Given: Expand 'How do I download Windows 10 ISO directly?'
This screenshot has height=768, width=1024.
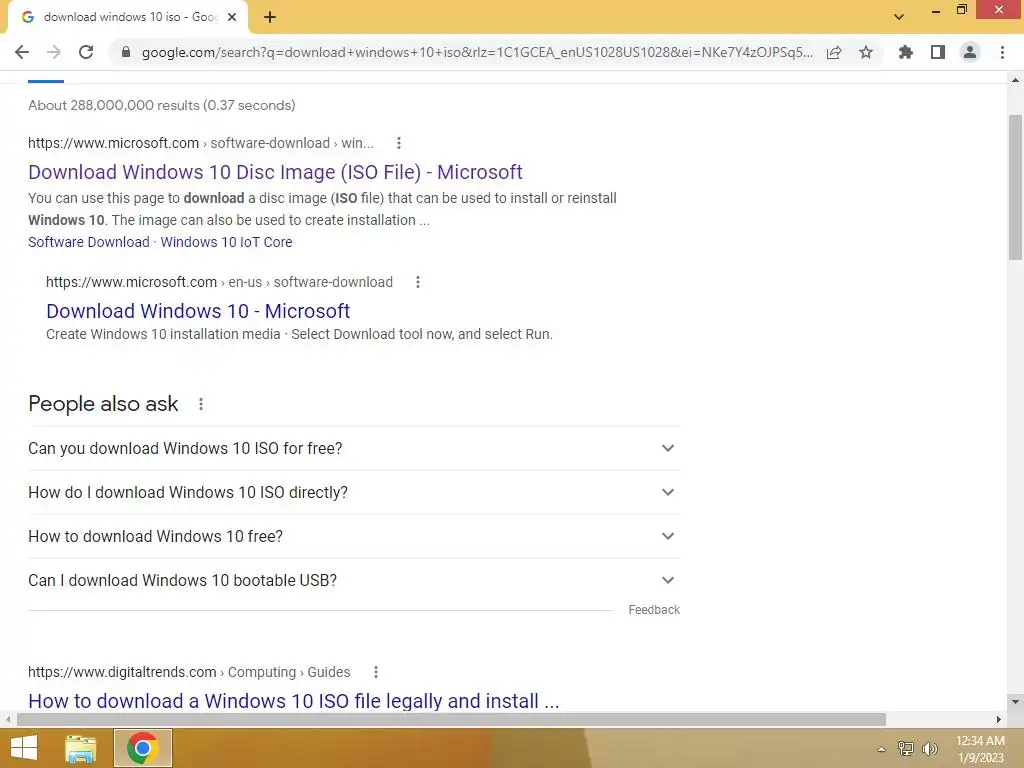Looking at the screenshot, I should point(354,492).
